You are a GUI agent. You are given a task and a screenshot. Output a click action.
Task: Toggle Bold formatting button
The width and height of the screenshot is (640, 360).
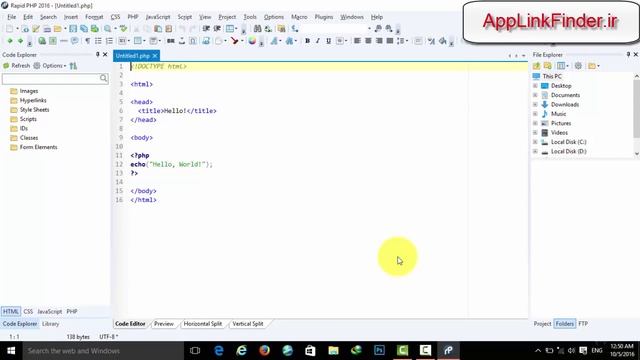click(x=307, y=41)
